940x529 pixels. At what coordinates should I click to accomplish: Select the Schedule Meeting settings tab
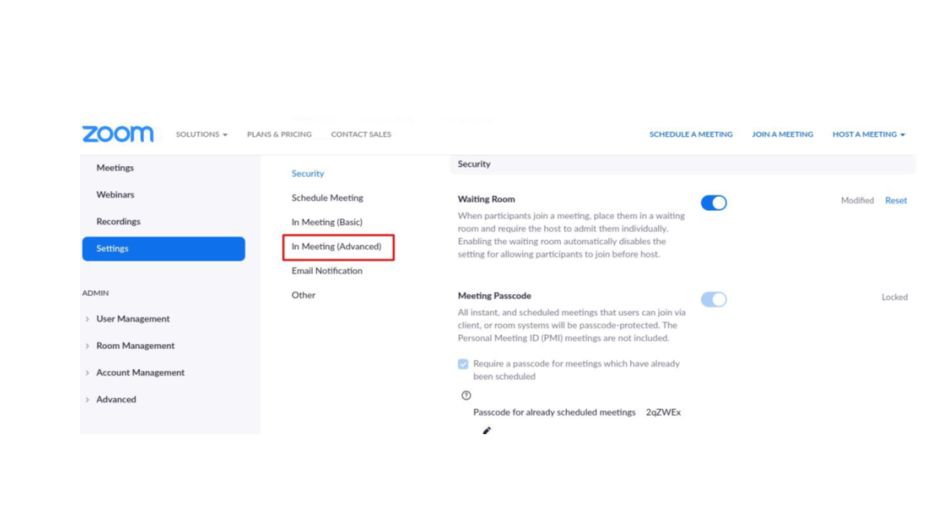327,198
